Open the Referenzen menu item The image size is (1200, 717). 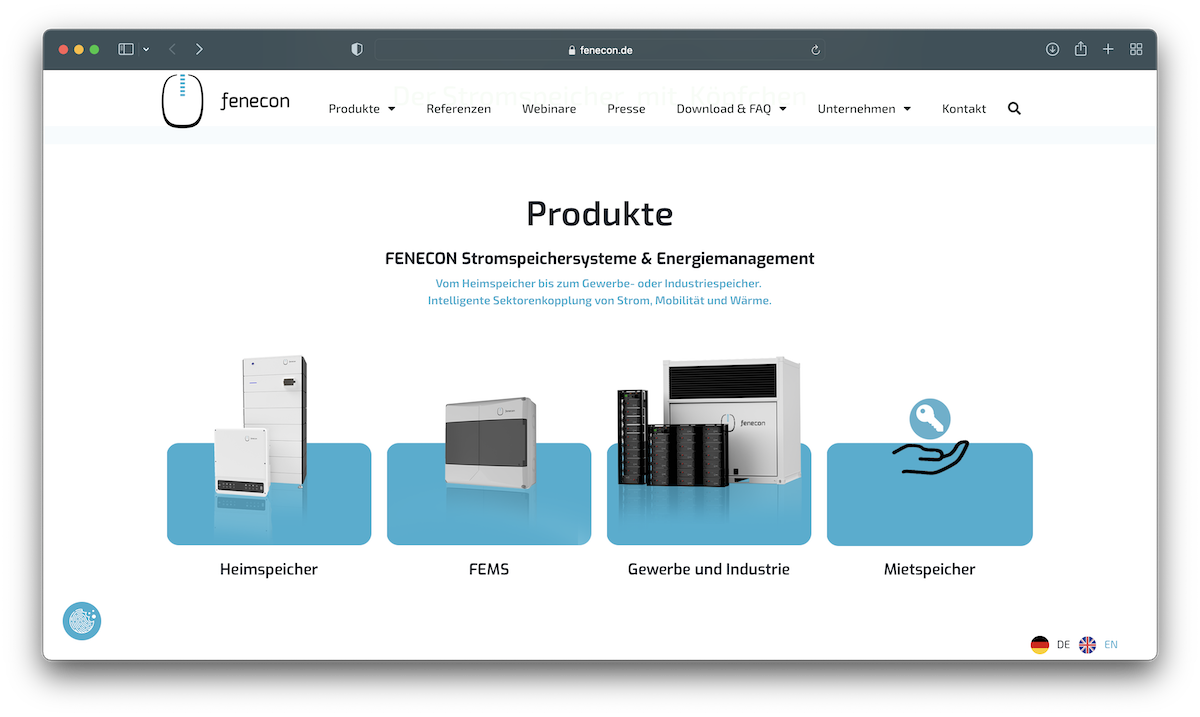458,109
